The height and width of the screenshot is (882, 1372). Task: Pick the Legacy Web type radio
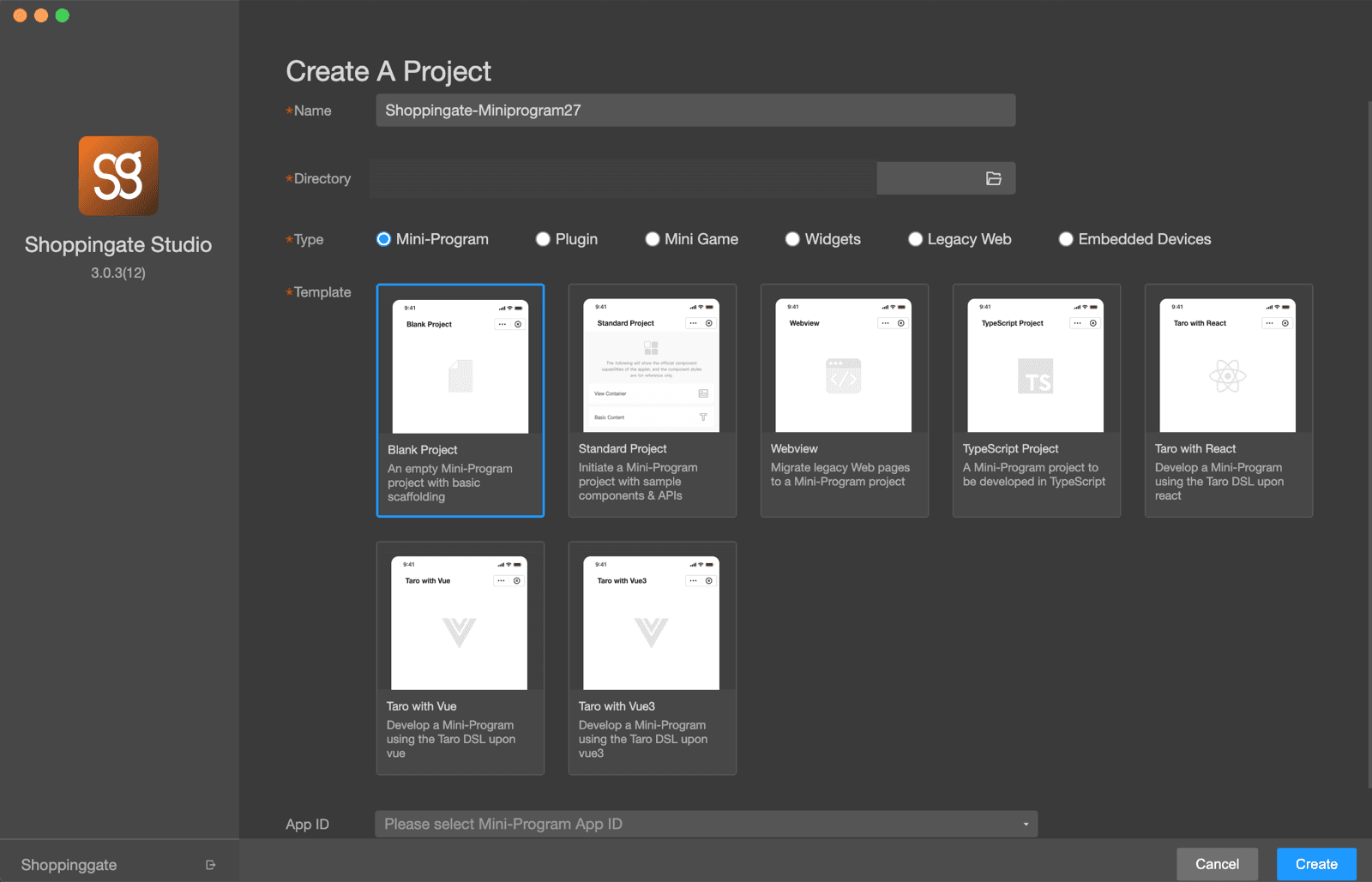pyautogui.click(x=915, y=239)
